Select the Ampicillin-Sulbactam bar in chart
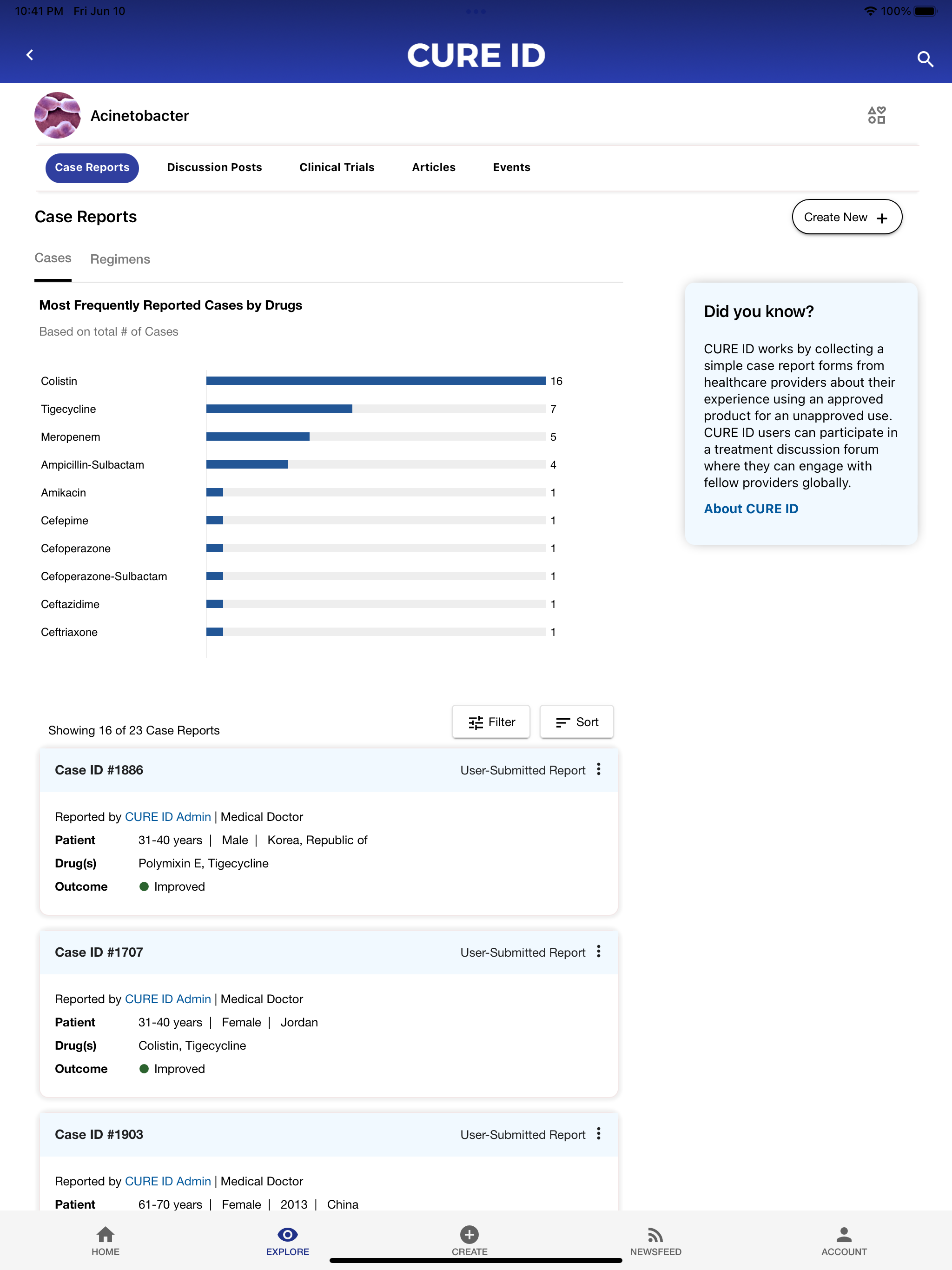This screenshot has width=952, height=1270. [247, 464]
